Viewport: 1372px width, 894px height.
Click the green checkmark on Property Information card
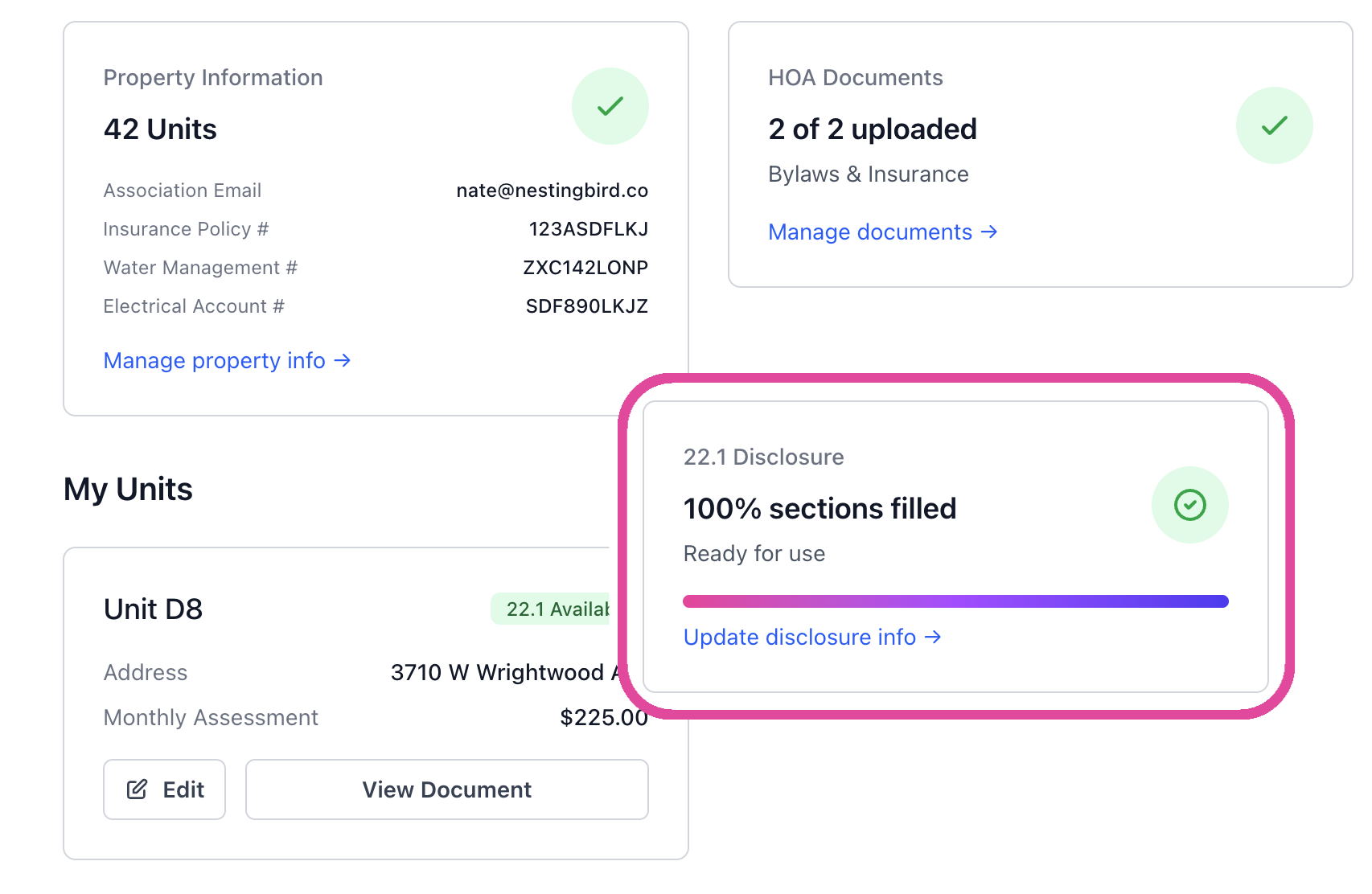[x=610, y=105]
